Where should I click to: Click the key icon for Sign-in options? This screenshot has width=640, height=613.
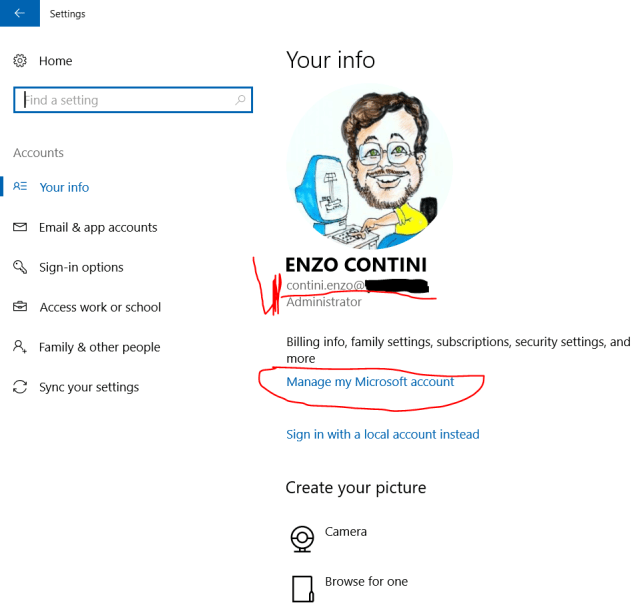point(20,267)
